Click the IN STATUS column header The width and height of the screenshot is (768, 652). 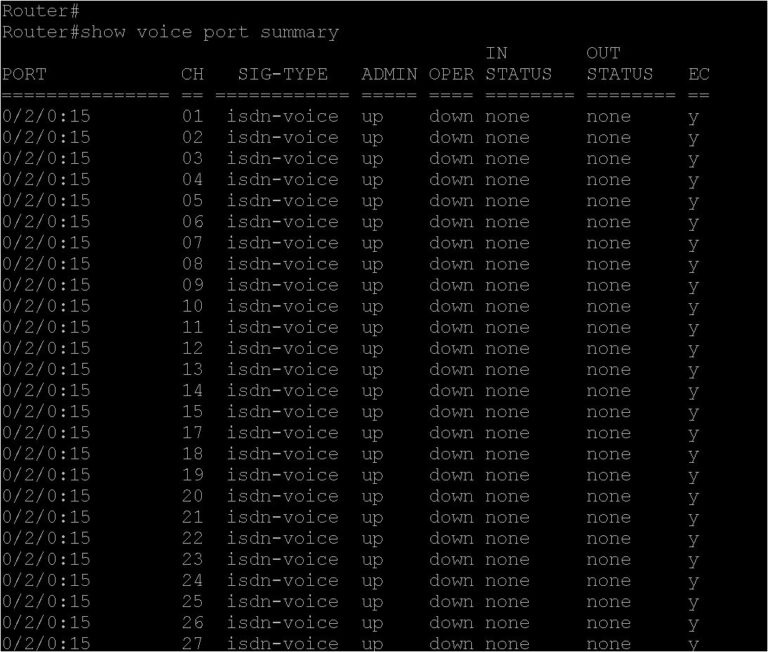[518, 64]
